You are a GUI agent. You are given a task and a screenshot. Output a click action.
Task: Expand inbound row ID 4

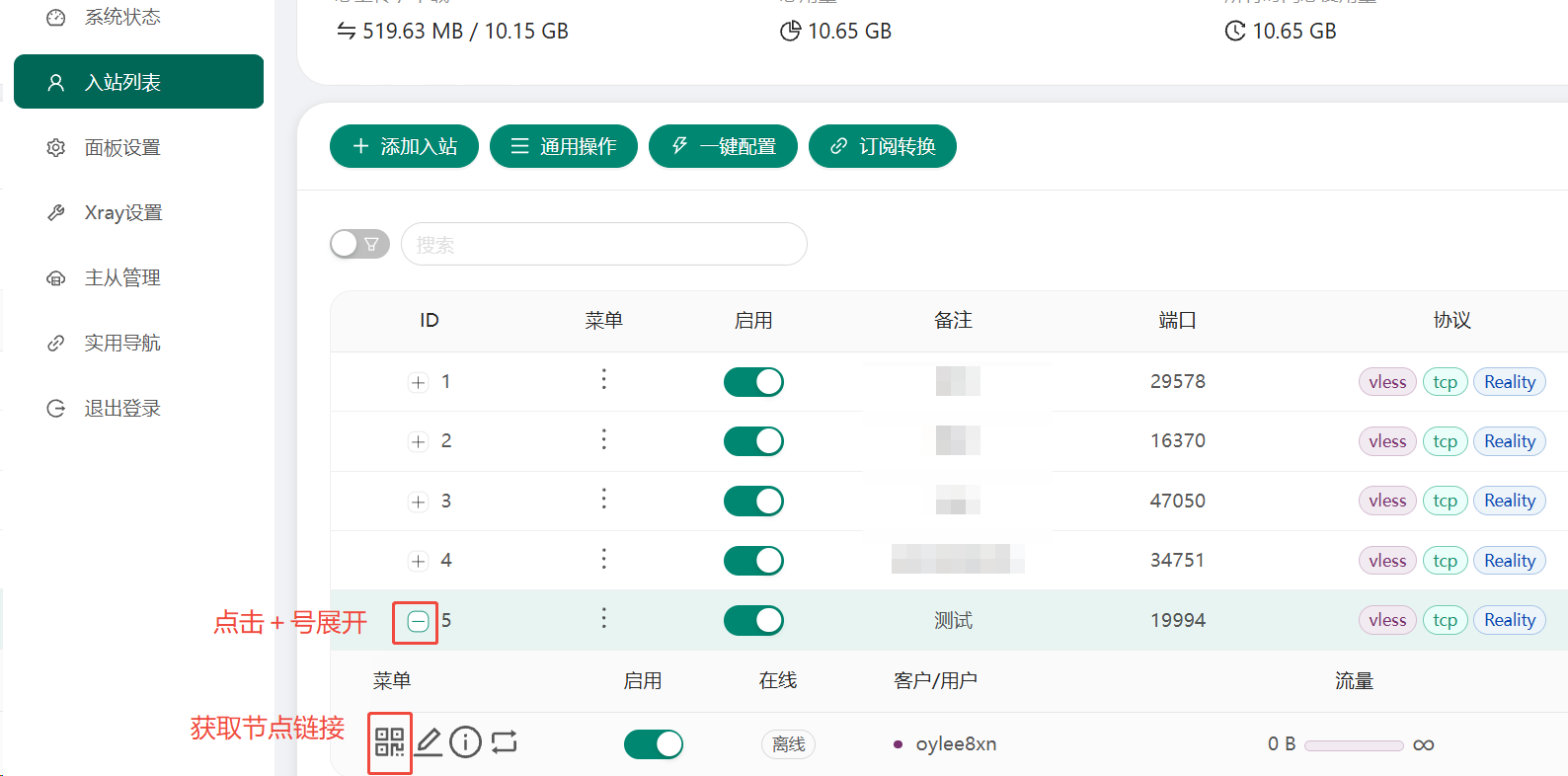[419, 561]
